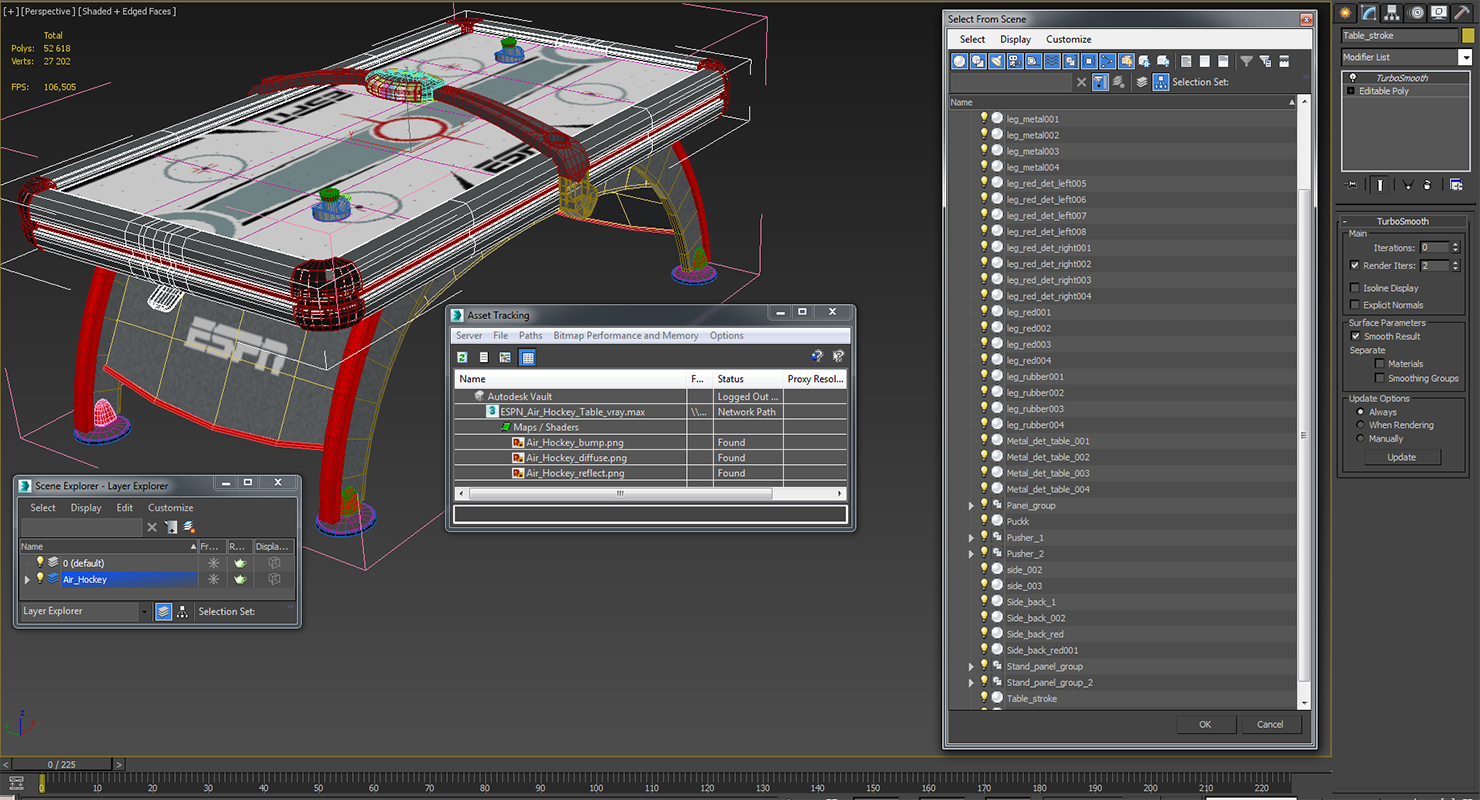Toggle Display Helpers filter icon
The image size is (1480, 800).
tap(1034, 62)
